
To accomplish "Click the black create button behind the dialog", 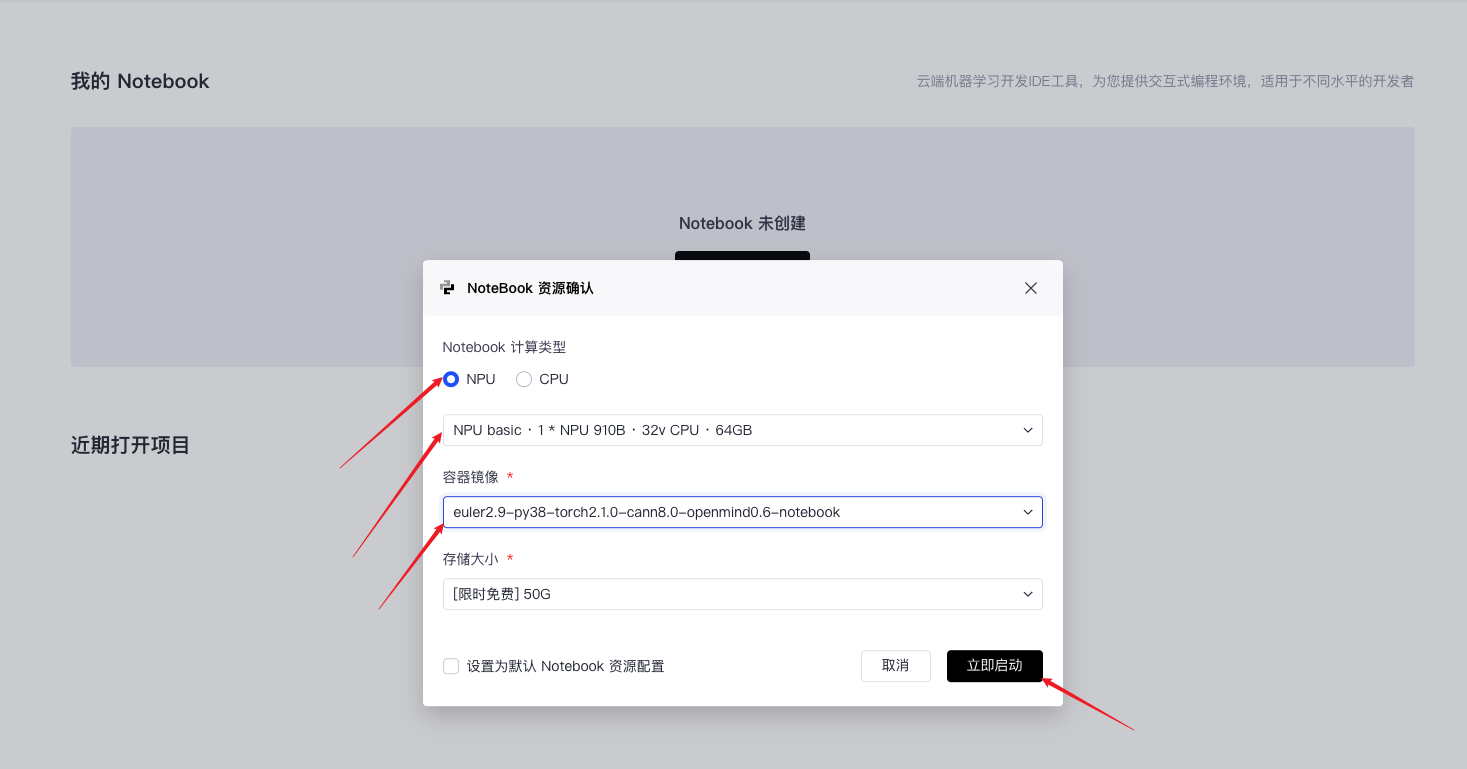I will point(742,258).
